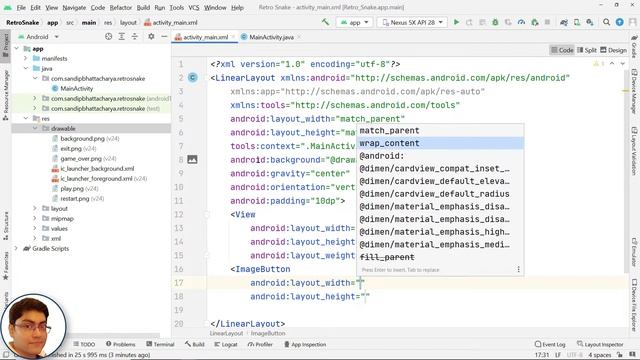Screen dimensions: 640x360
Task: Click the update notification icon in toolbar
Action: [620, 22]
